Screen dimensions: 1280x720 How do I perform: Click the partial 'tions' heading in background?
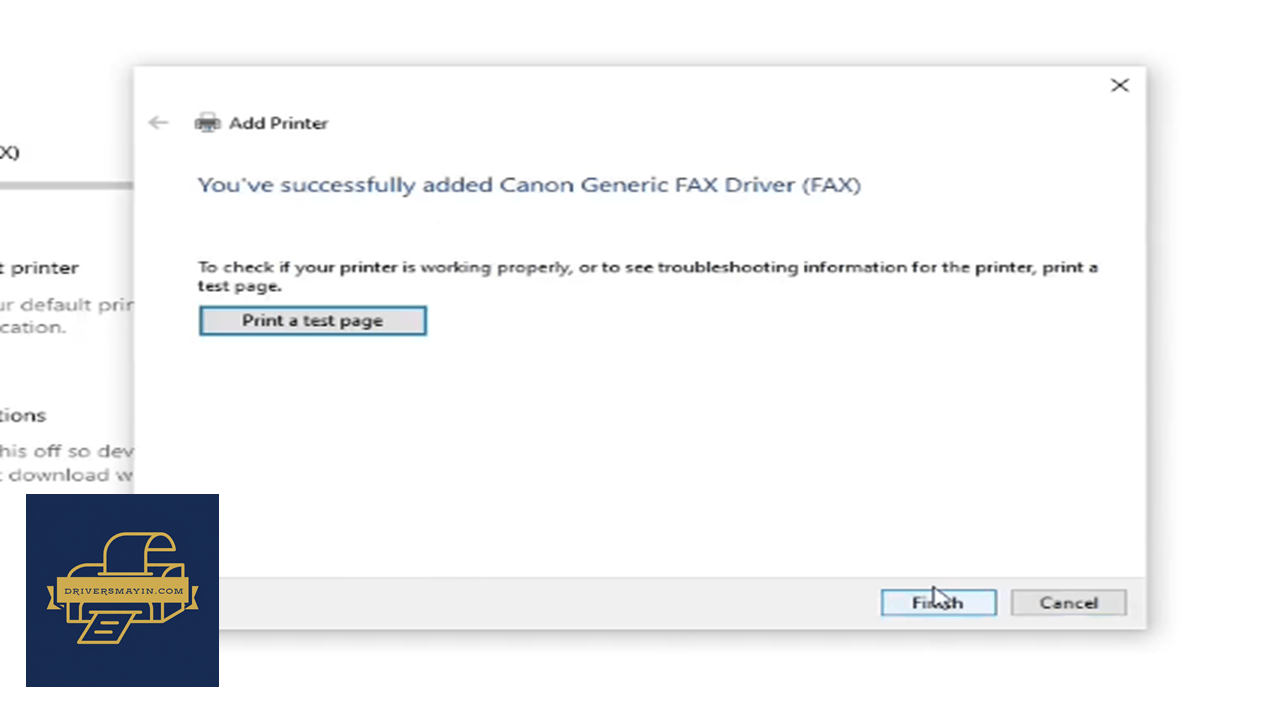(x=23, y=415)
